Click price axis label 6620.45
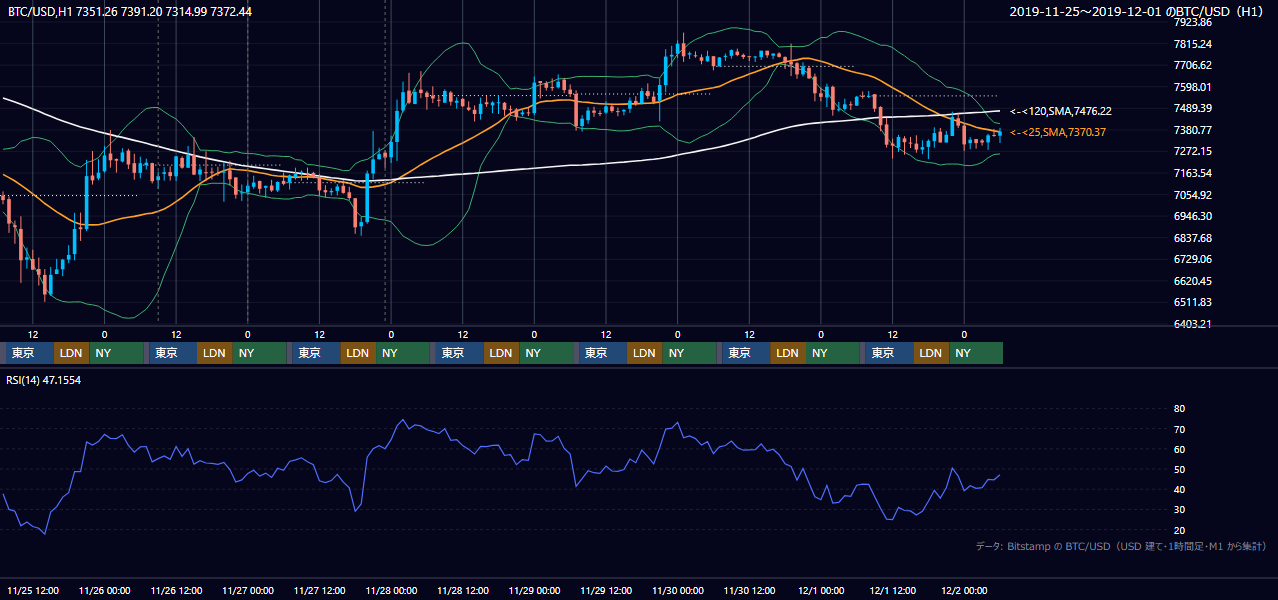 coord(1192,281)
